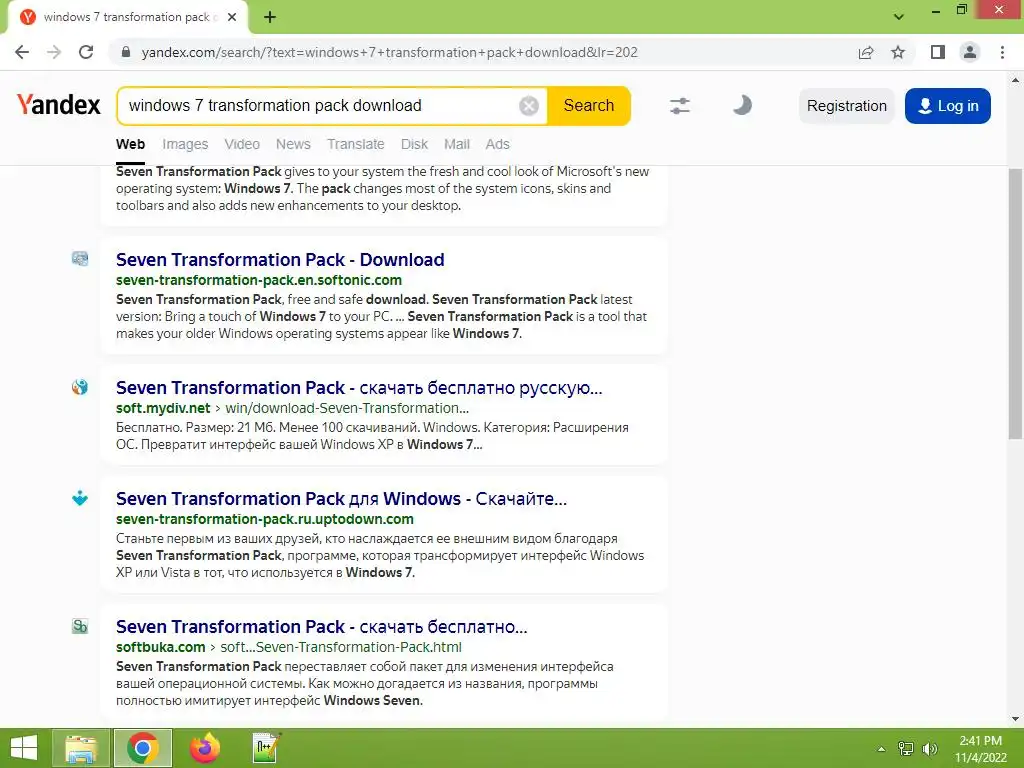Image resolution: width=1024 pixels, height=768 pixels.
Task: Close the Yandex search tab
Action: coord(232,17)
